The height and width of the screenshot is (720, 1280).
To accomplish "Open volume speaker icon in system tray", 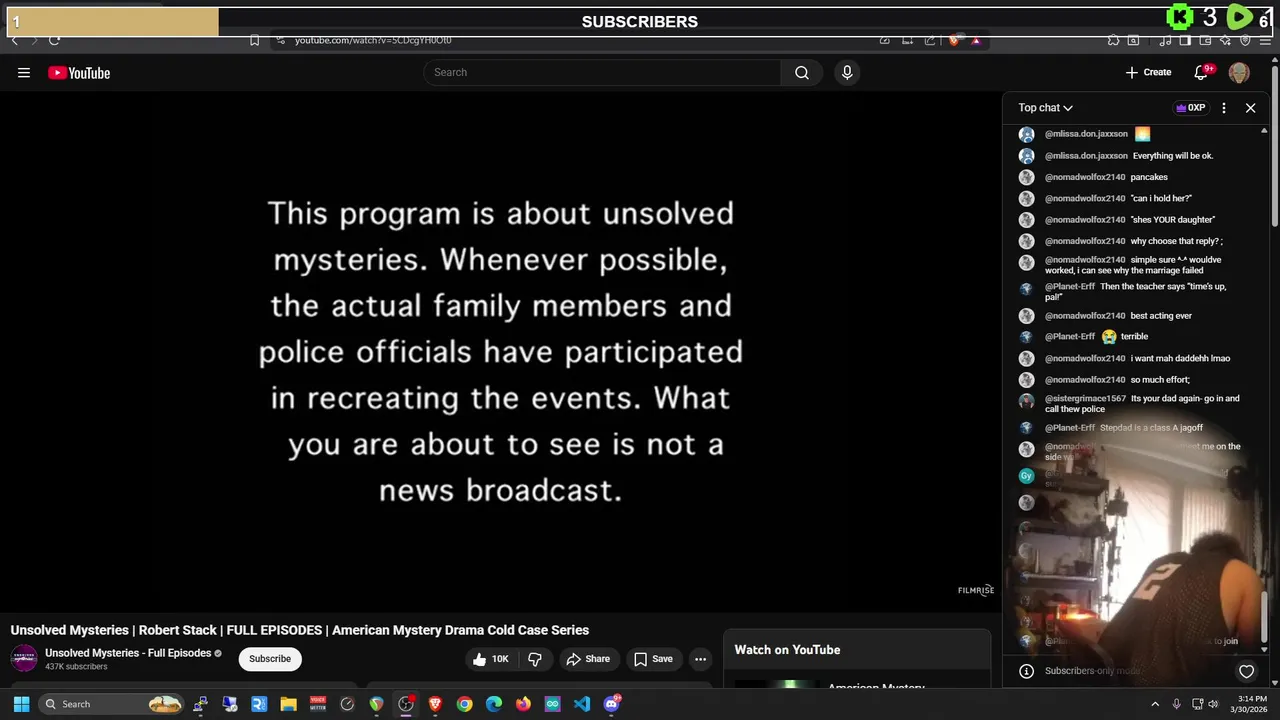I will click(1213, 704).
